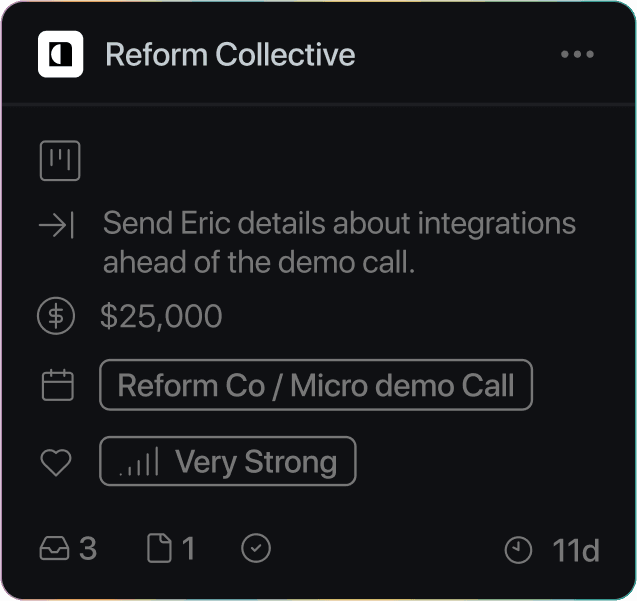Viewport: 637px width, 601px height.
Task: Click the file count number 1
Action: pos(188,549)
